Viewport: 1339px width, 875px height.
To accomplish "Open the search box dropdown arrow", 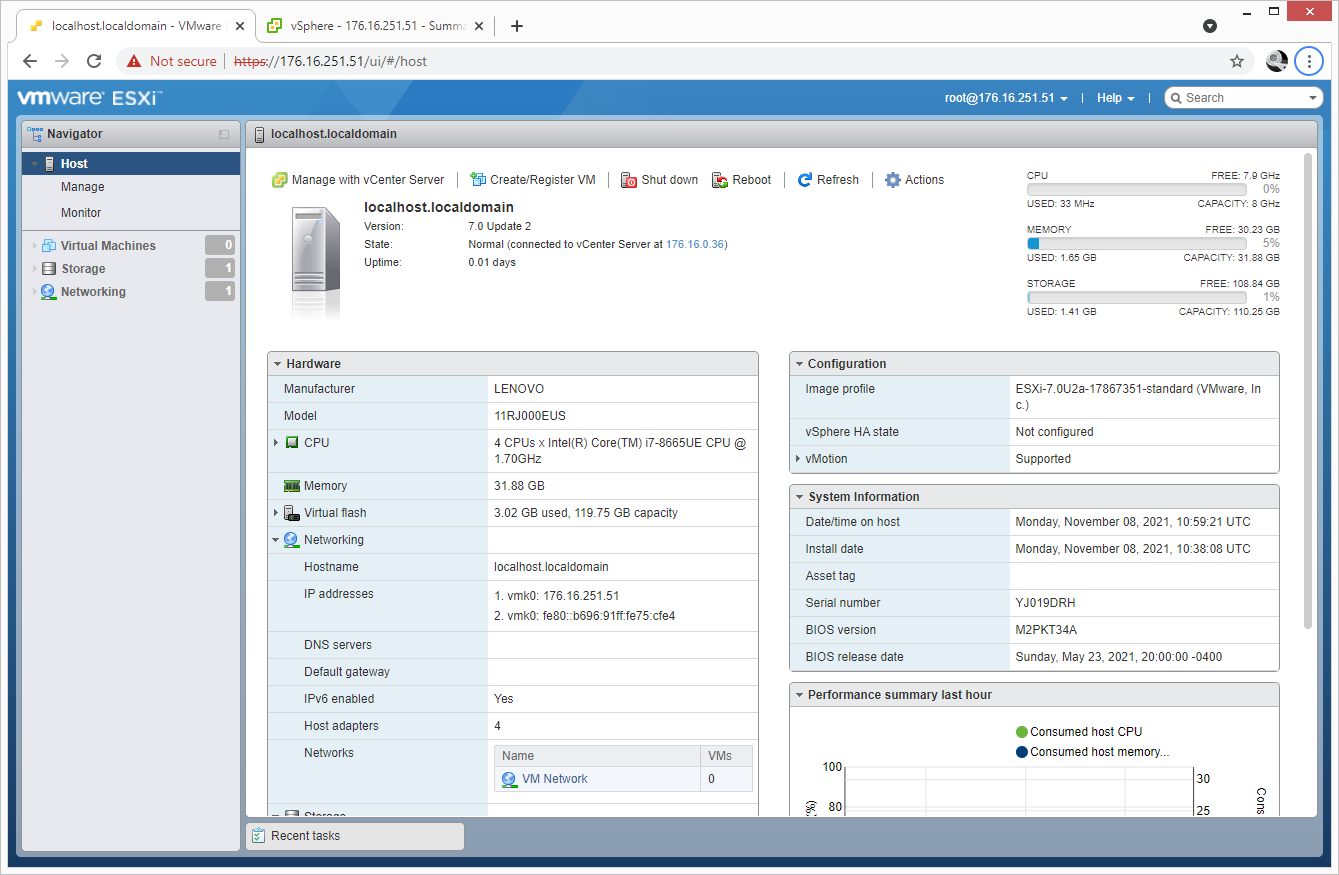I will pos(1314,98).
